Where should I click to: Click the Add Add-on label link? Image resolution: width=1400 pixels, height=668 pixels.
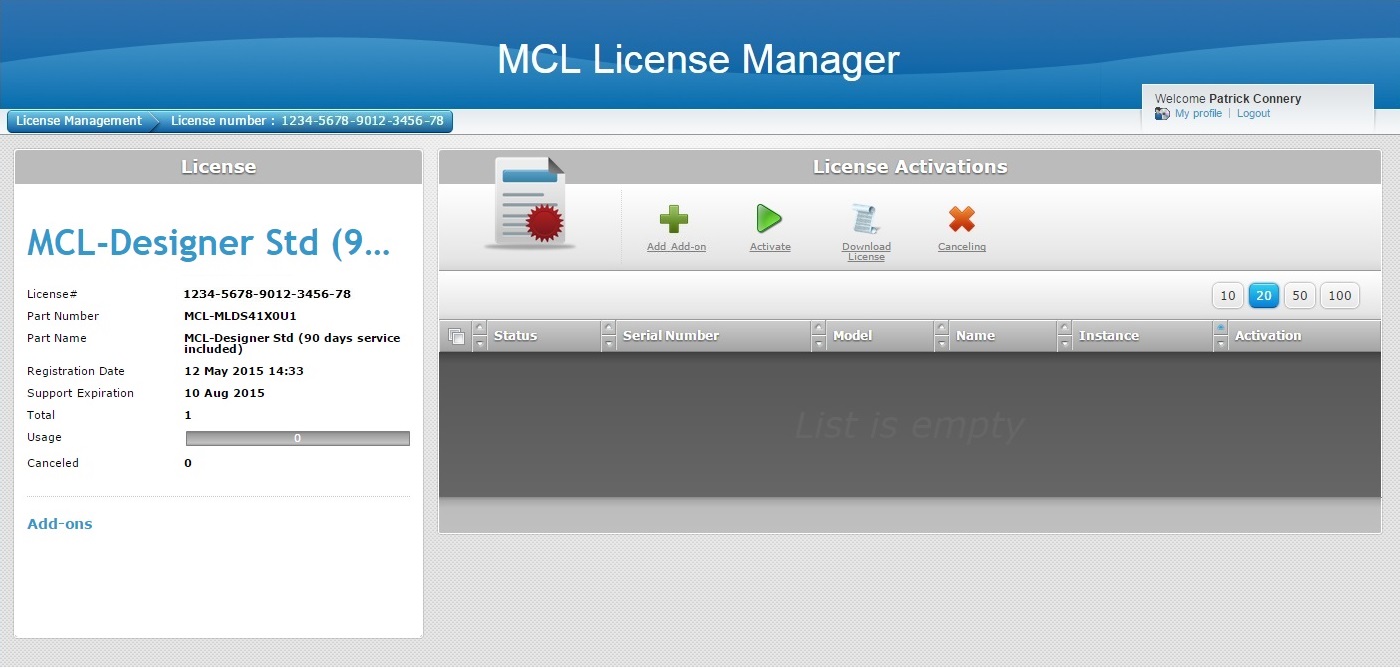point(676,247)
